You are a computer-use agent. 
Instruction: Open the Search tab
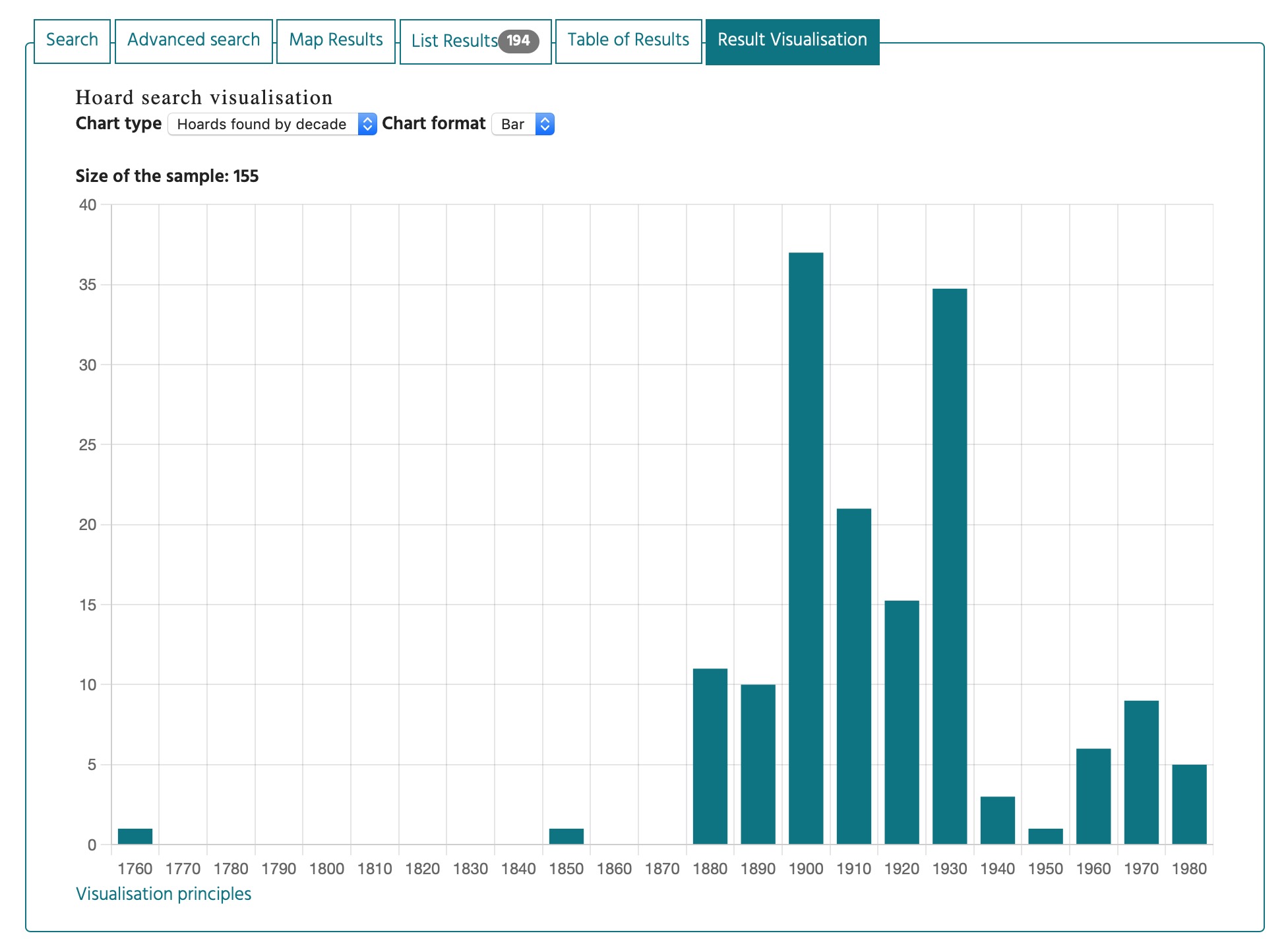coord(72,40)
